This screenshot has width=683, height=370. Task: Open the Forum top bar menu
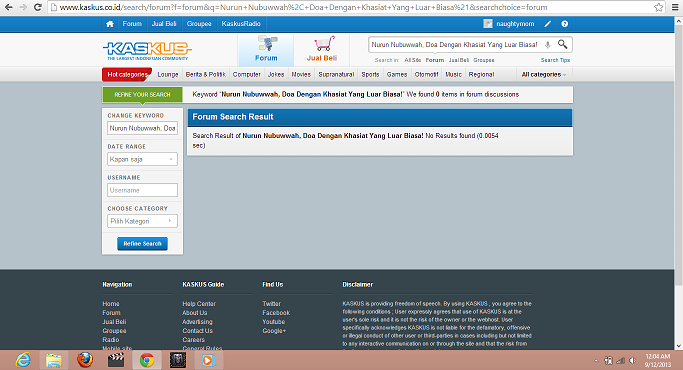[x=132, y=24]
